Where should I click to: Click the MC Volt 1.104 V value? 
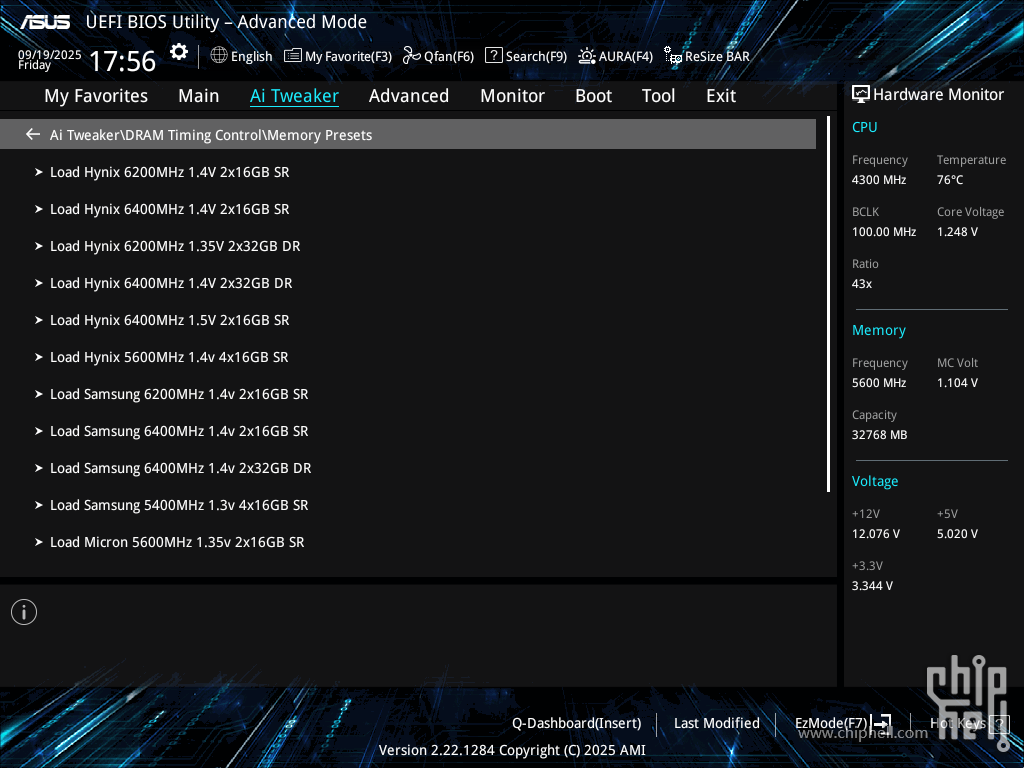tap(957, 383)
